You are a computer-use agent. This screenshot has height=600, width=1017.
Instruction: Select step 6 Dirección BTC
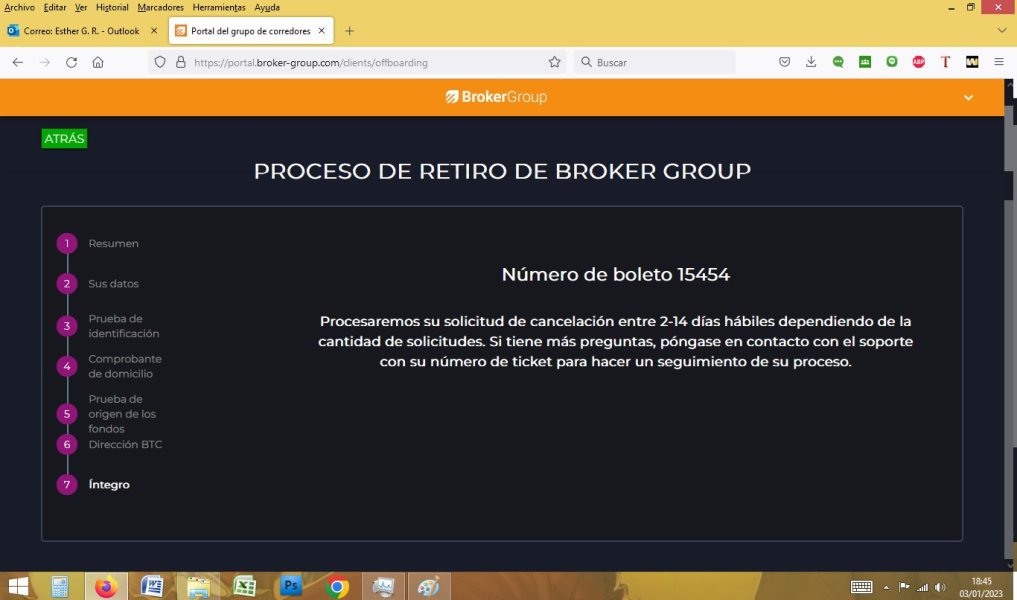[x=110, y=444]
